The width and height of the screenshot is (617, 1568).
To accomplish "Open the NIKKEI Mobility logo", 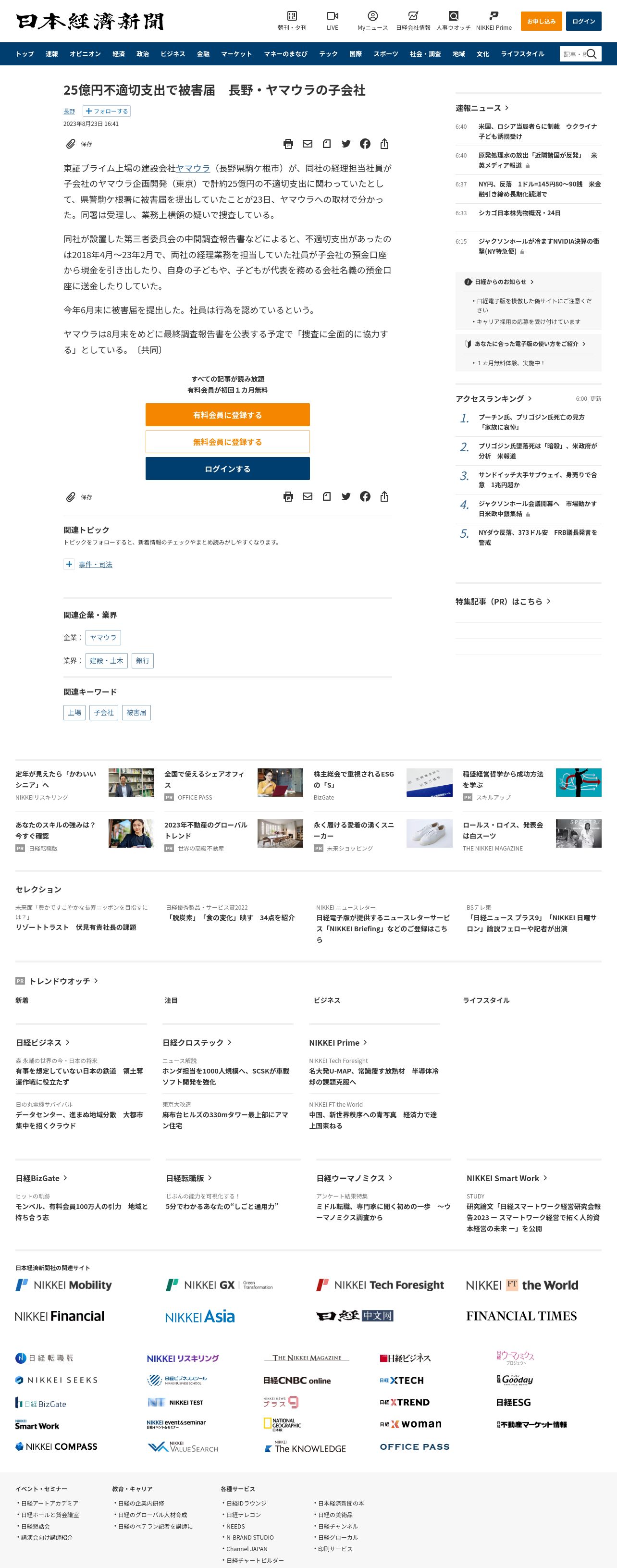I will tap(63, 1285).
